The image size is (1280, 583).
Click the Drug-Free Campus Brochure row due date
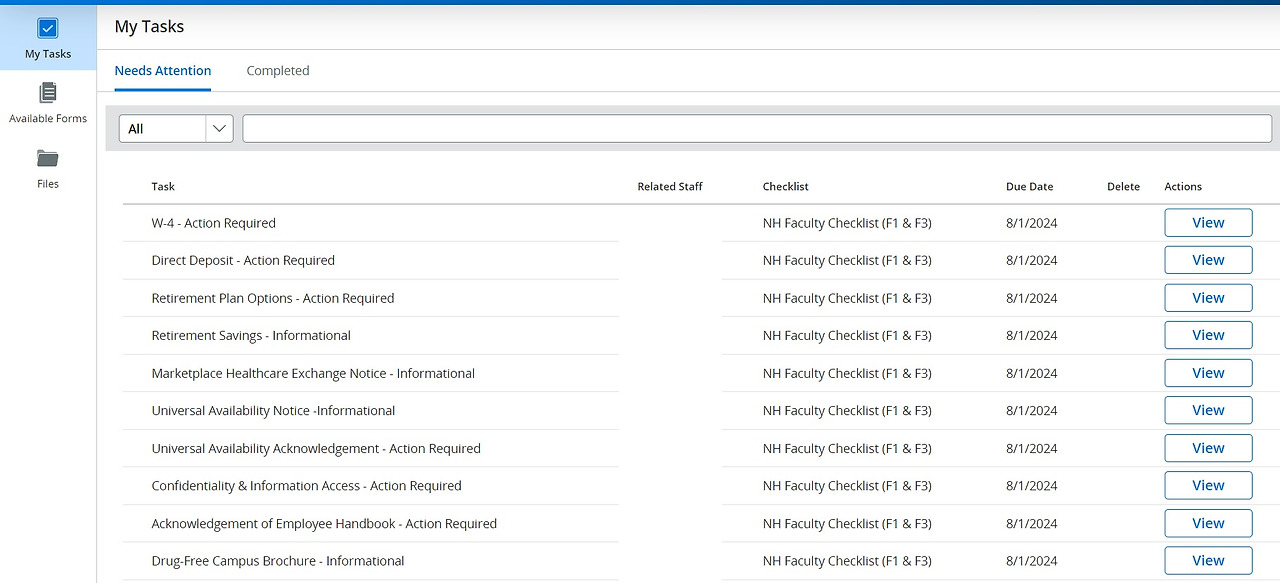1032,560
